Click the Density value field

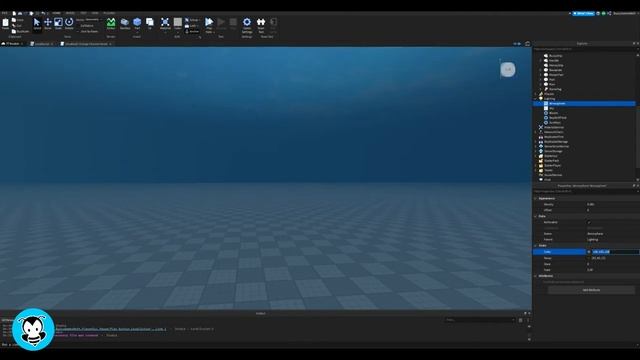click(612, 204)
